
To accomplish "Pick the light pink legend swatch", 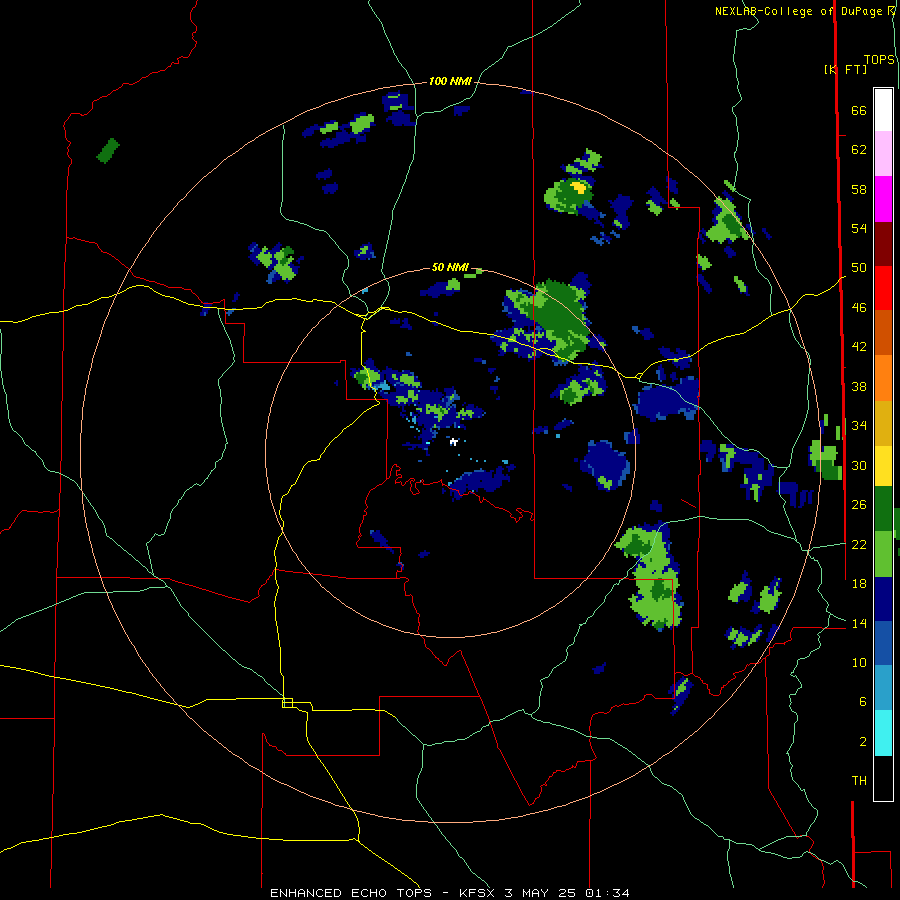I will coord(883,154).
